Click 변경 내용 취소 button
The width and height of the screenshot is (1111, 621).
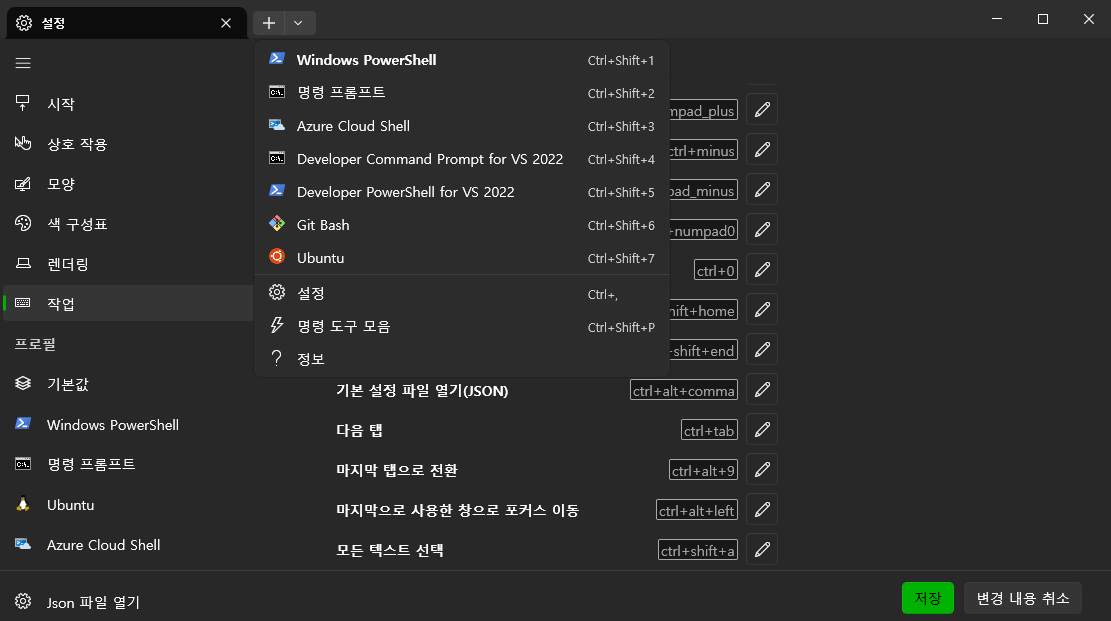point(1022,598)
